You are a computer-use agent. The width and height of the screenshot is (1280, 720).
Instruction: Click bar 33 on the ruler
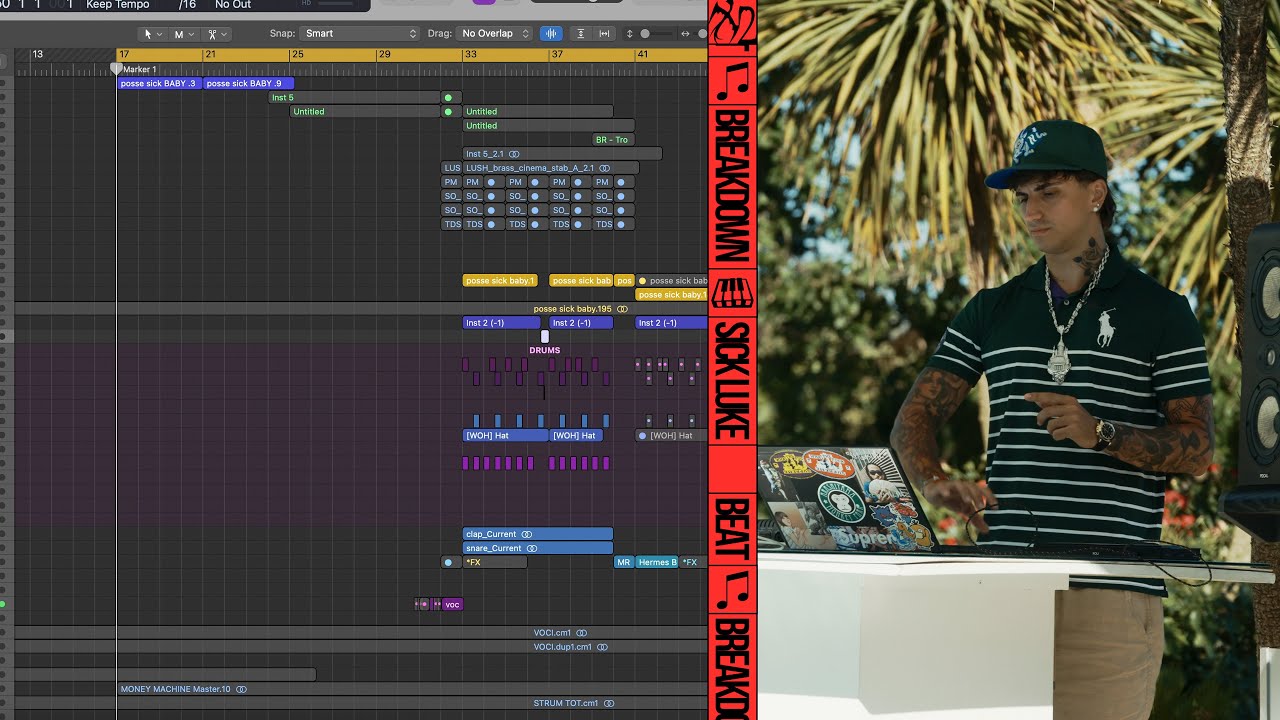[x=470, y=54]
